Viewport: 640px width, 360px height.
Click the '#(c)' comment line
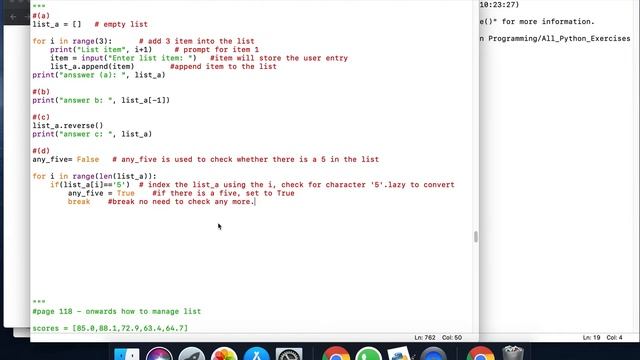tap(41, 117)
